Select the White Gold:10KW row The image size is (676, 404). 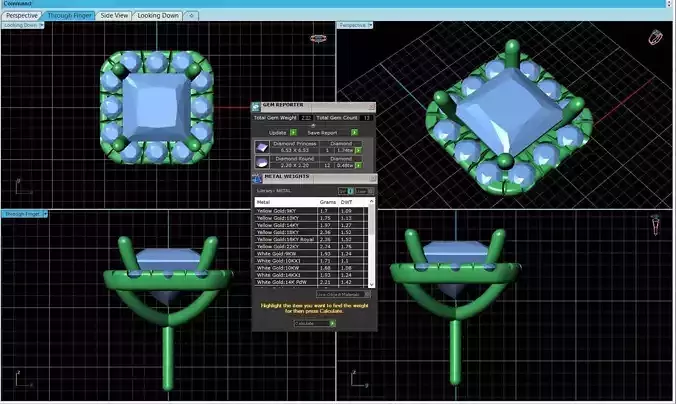click(x=311, y=268)
